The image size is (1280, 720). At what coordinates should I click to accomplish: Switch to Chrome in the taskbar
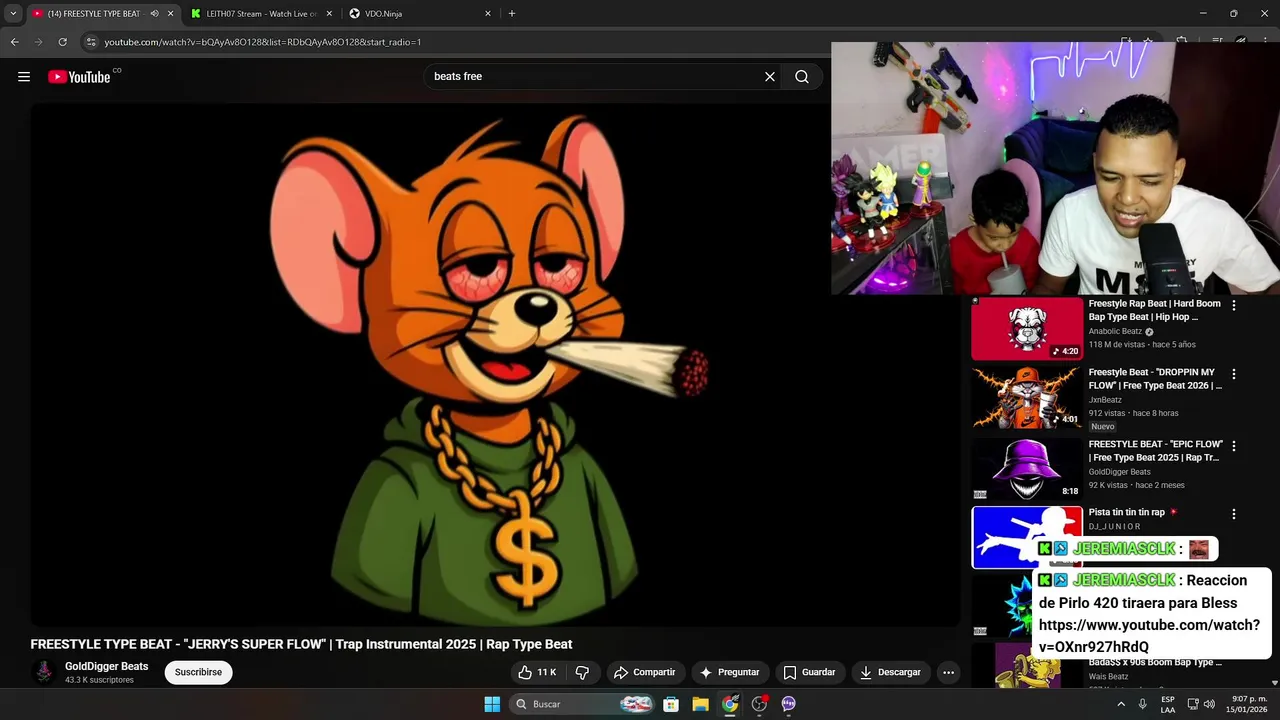730,704
